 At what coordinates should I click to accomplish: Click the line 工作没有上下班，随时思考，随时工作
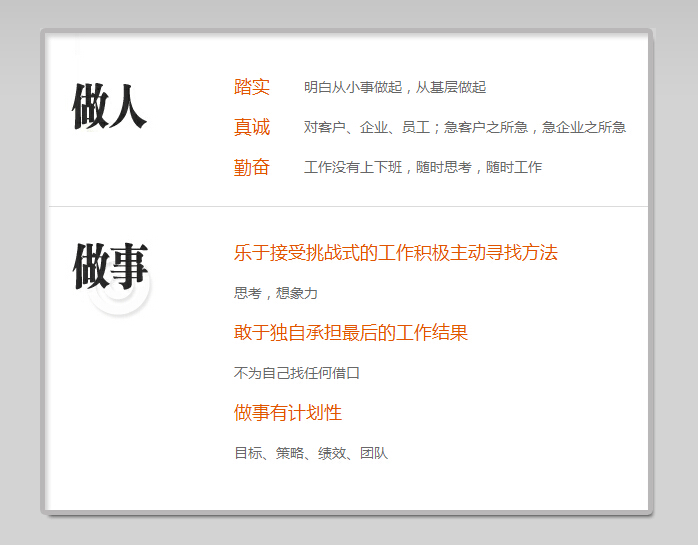(423, 167)
